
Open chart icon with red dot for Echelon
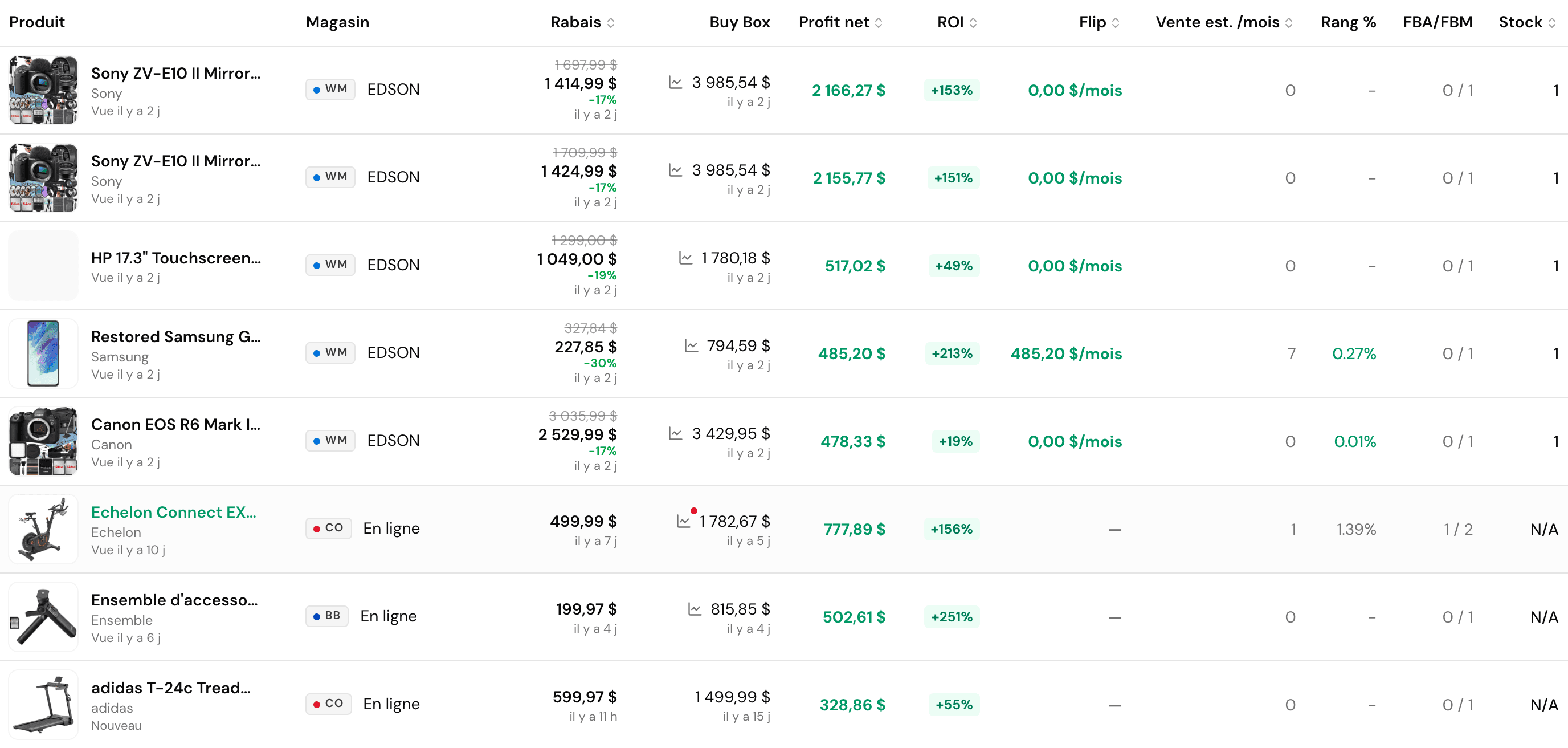click(x=684, y=521)
